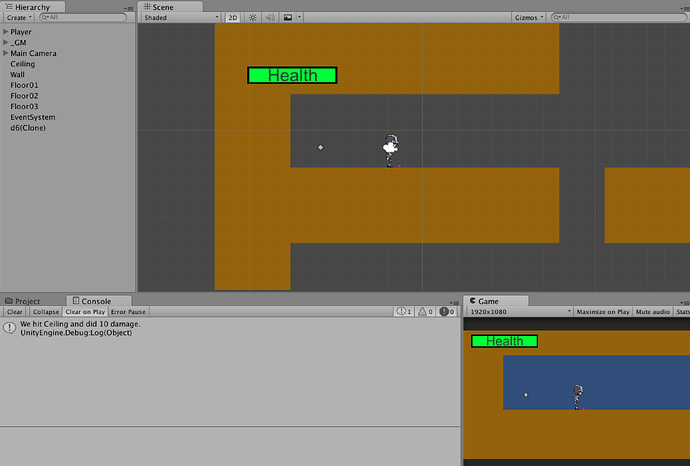Viewport: 690px width, 466px height.
Task: Click Scene view search field
Action: tap(618, 18)
